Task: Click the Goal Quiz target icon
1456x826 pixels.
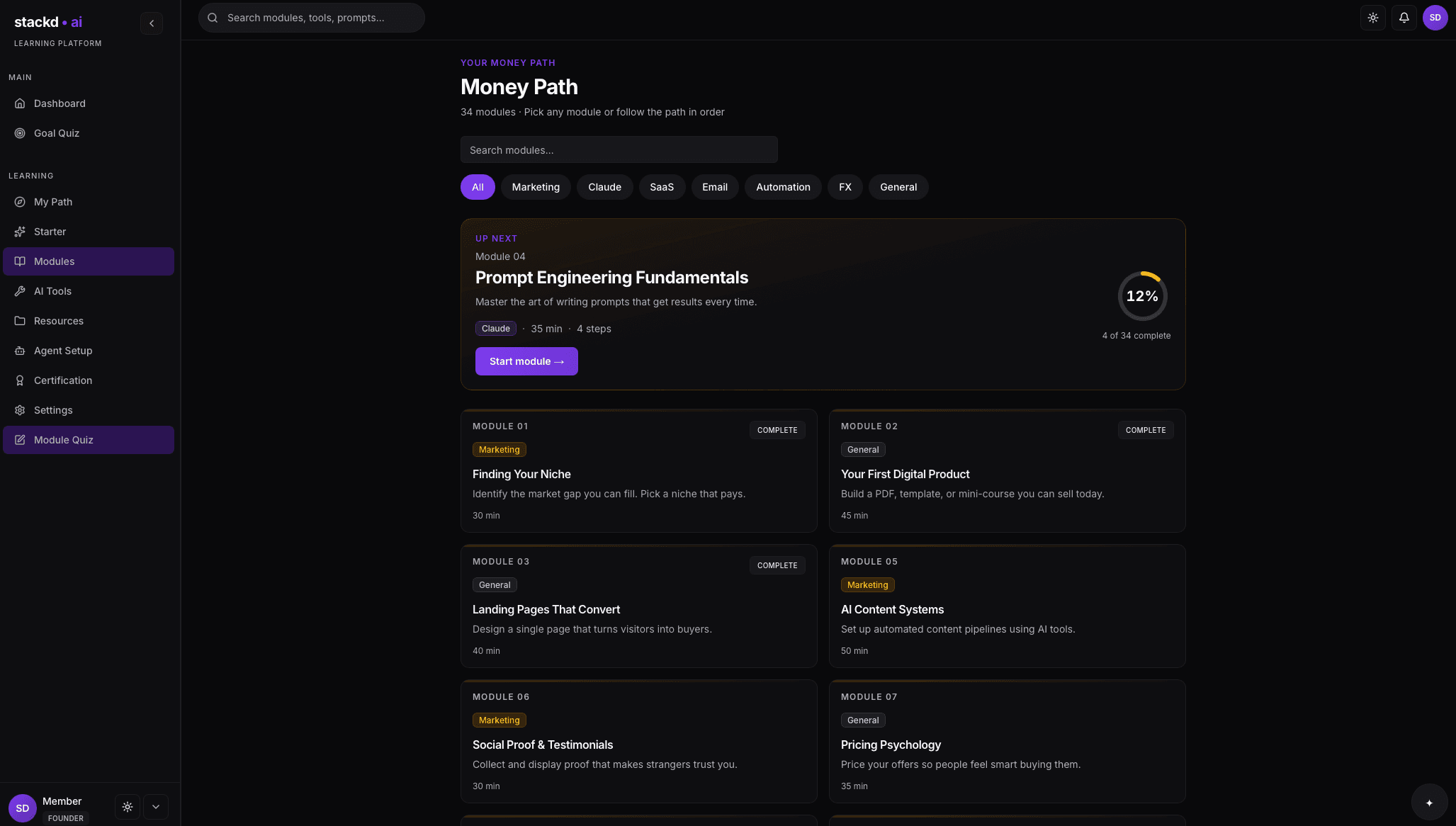Action: tap(20, 133)
